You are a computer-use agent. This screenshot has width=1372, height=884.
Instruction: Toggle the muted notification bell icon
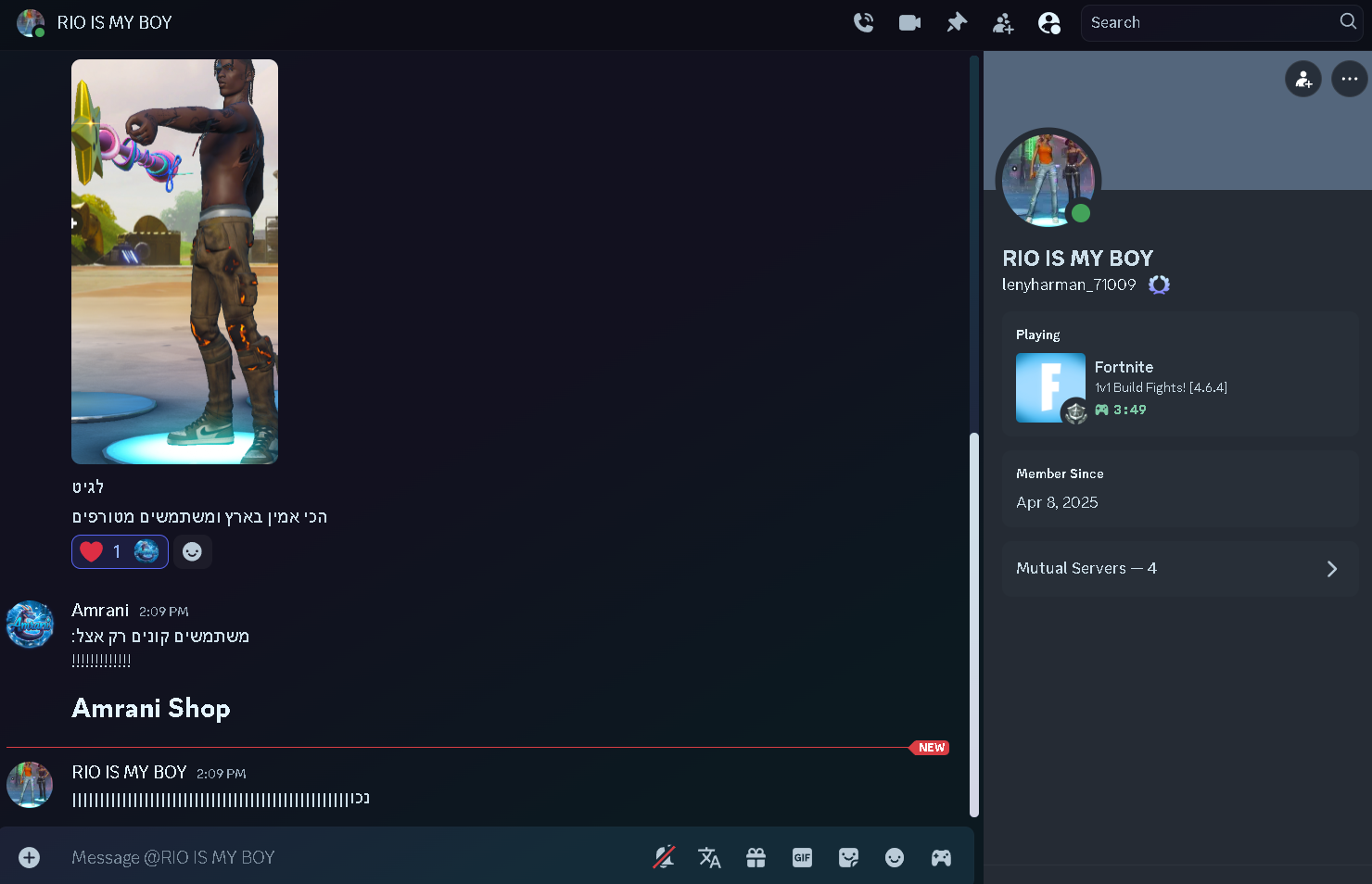(x=664, y=857)
